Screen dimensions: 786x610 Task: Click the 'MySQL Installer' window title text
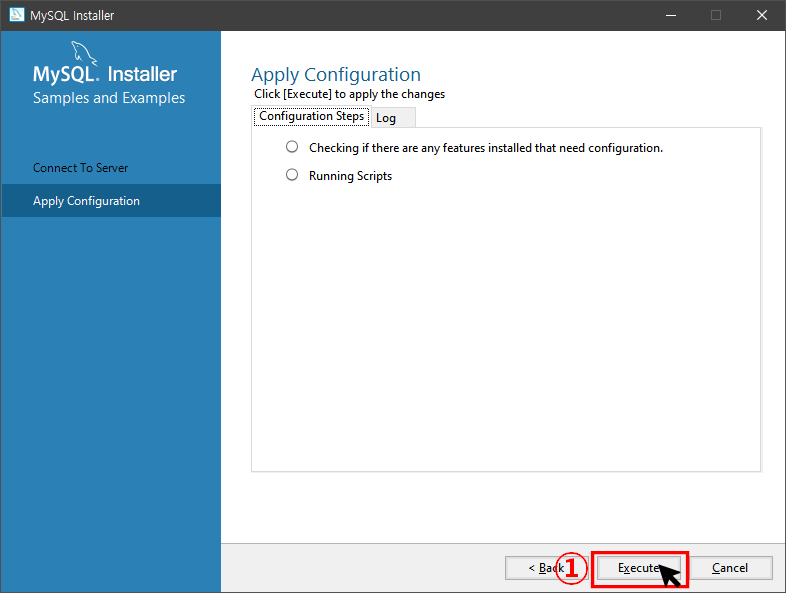[72, 16]
